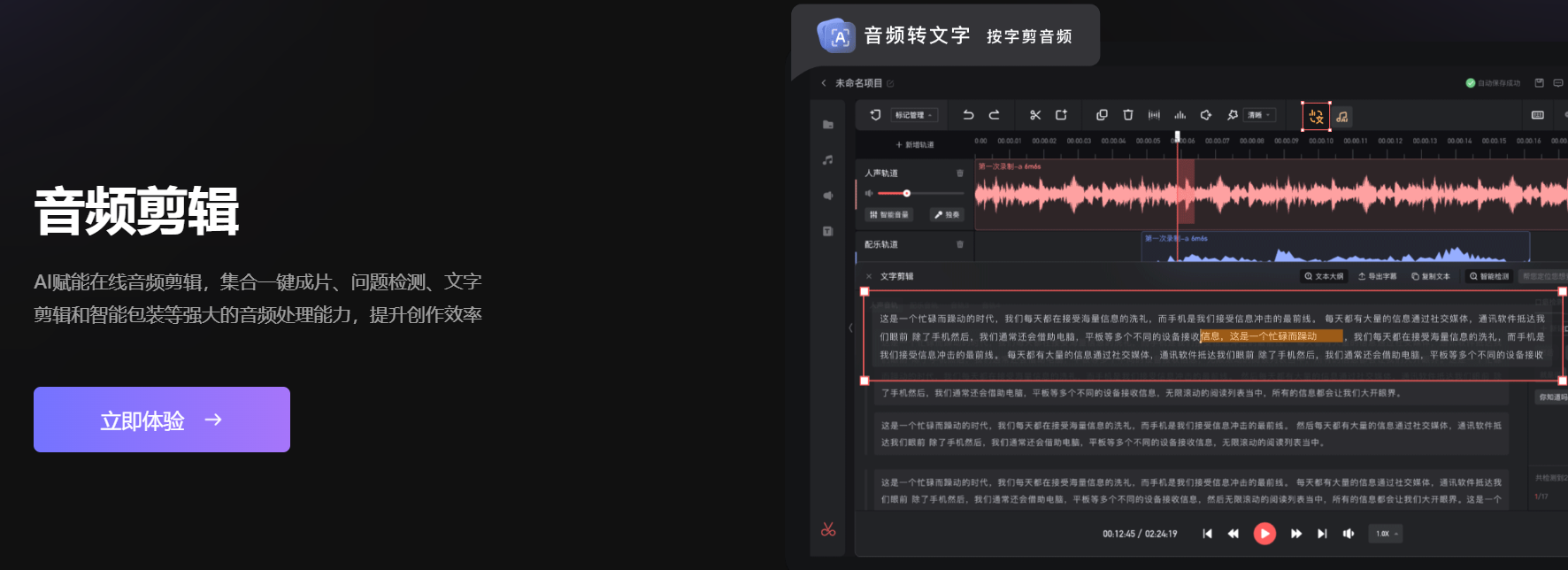Mute the 人声轨道 speaker icon
This screenshot has width=1568, height=570.
click(869, 193)
